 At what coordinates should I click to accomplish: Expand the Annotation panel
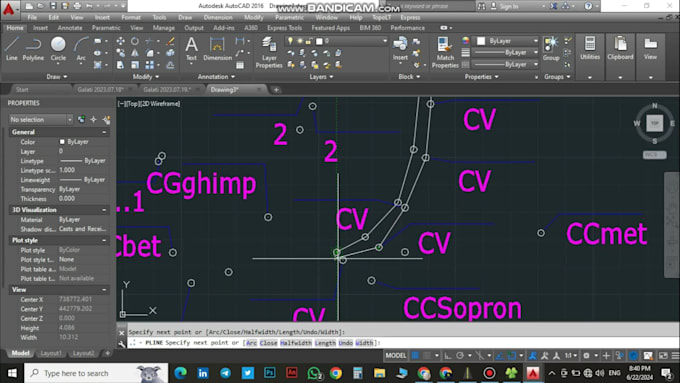coord(216,77)
